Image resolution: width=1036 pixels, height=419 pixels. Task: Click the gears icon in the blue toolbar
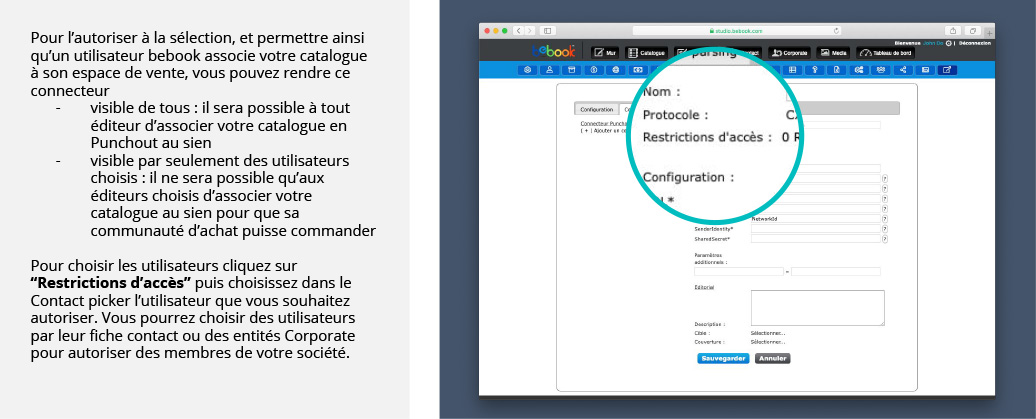859,70
